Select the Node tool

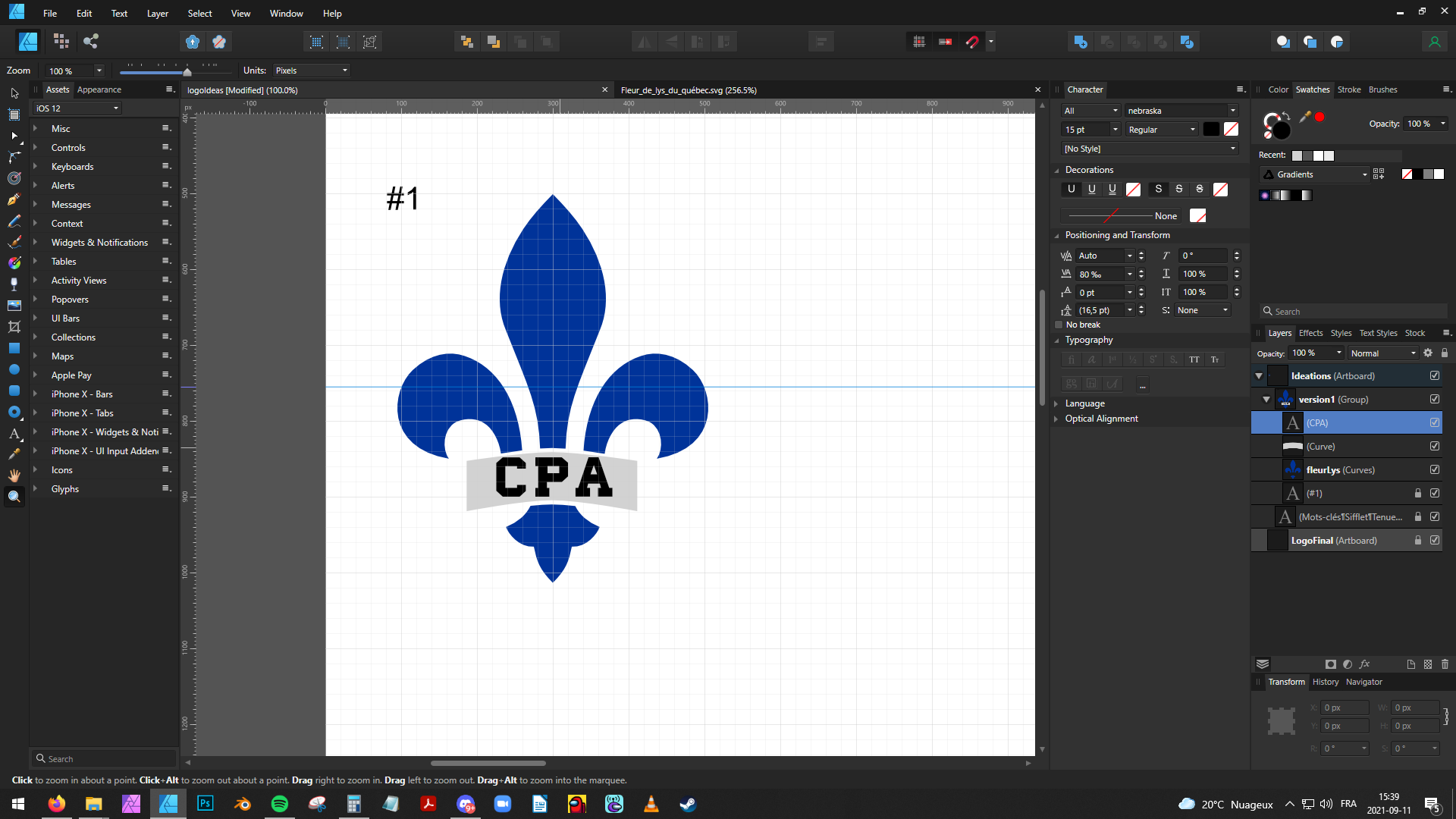point(14,136)
